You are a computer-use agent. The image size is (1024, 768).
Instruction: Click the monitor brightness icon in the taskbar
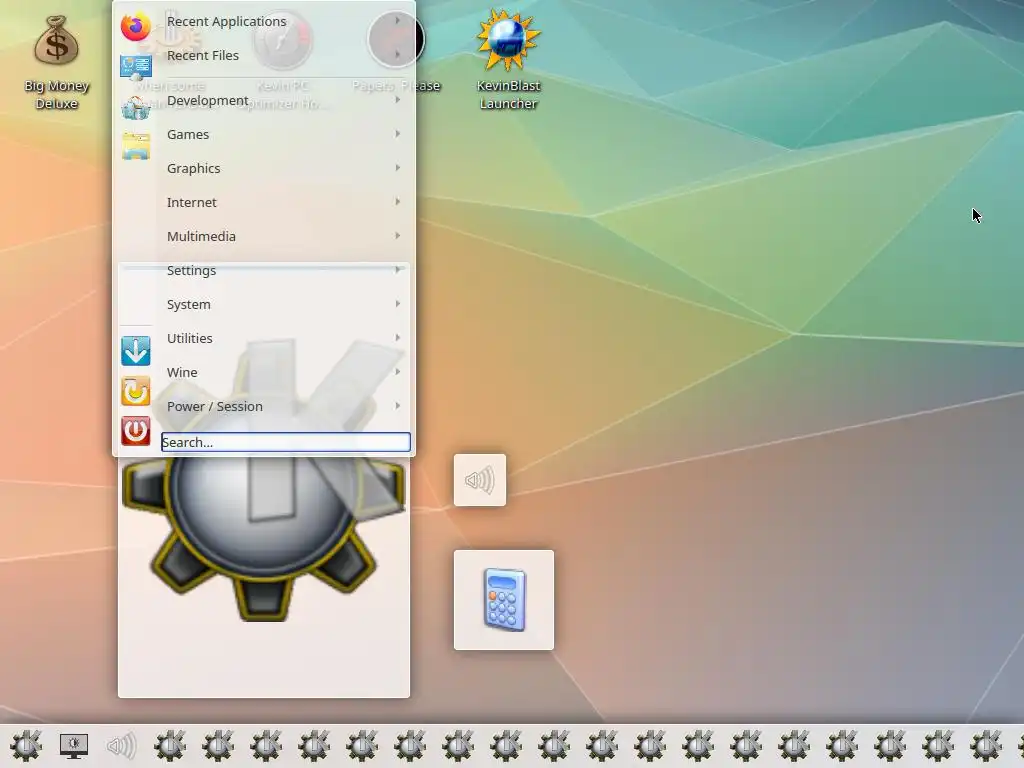[74, 746]
